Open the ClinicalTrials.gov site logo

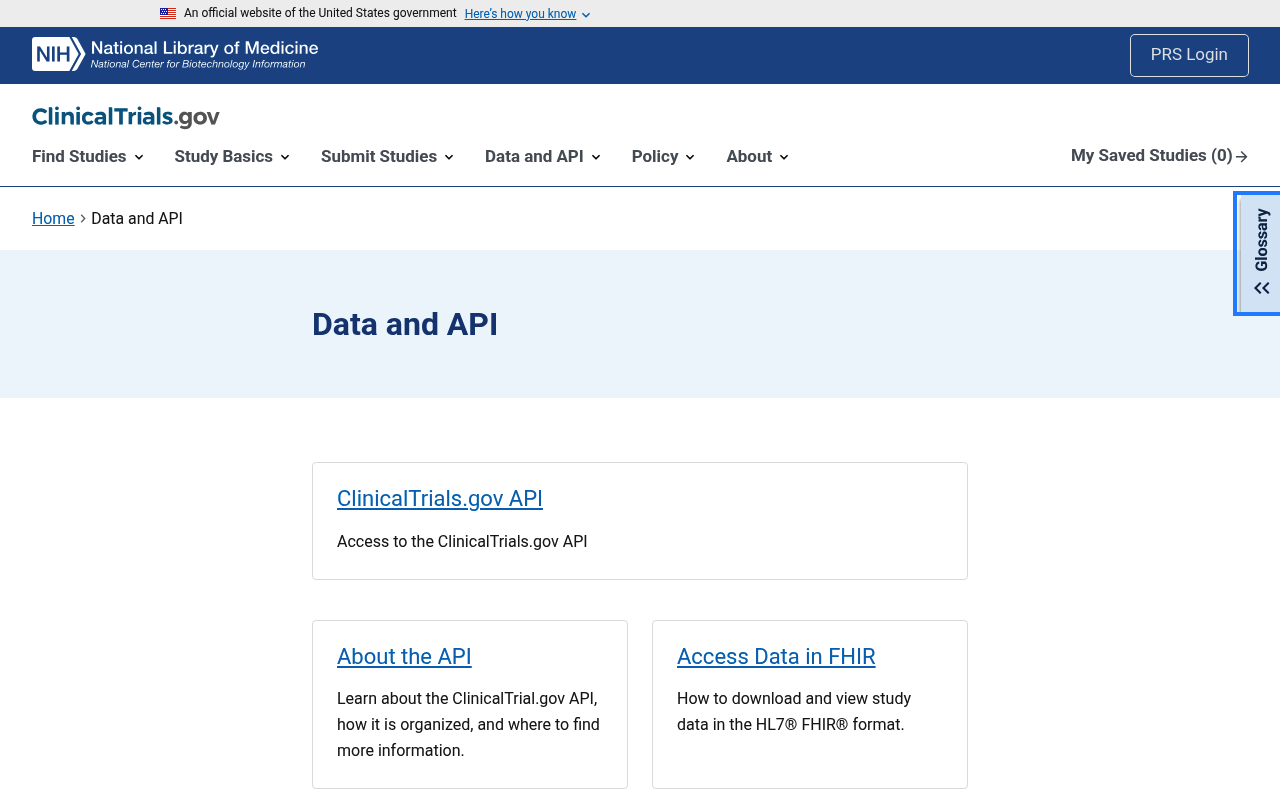[x=126, y=117]
